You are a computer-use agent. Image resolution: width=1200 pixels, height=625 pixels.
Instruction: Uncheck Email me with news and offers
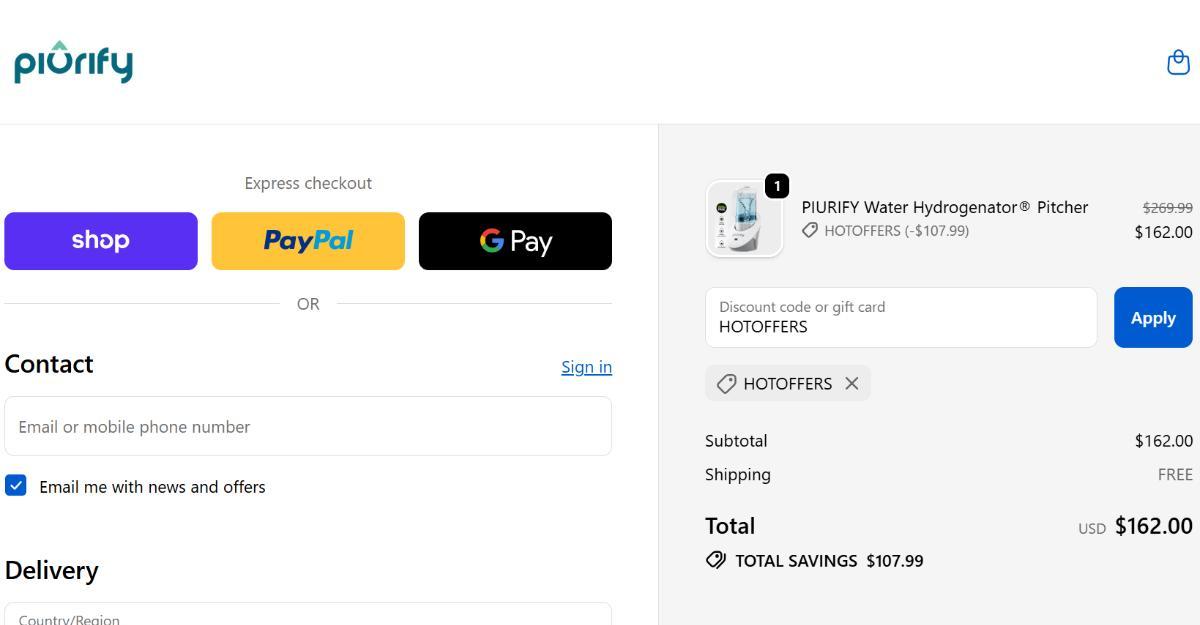(x=16, y=486)
